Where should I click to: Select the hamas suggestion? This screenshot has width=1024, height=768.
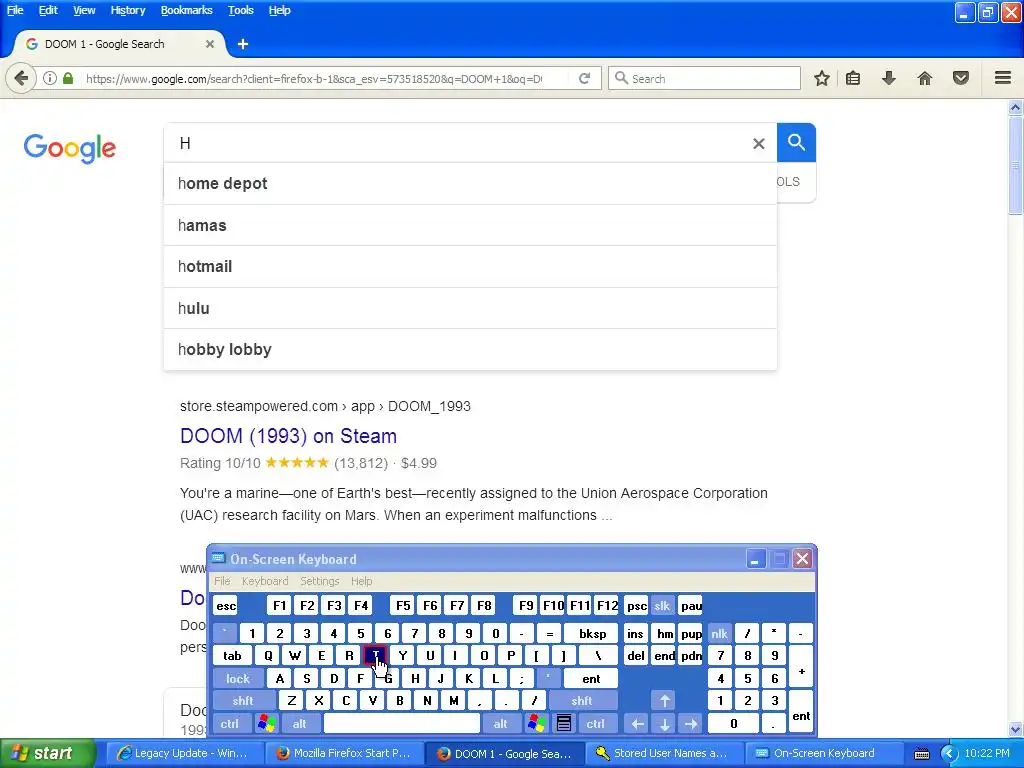point(470,225)
